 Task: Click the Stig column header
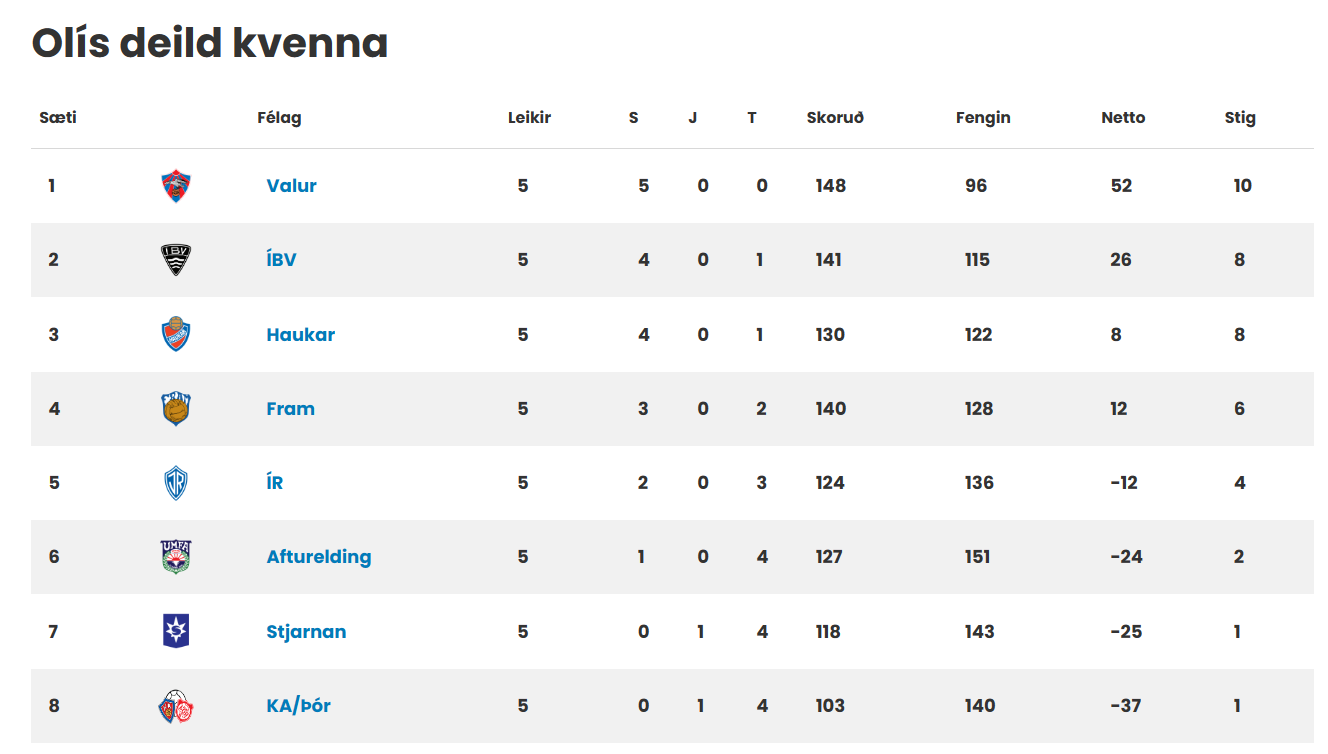(1240, 118)
